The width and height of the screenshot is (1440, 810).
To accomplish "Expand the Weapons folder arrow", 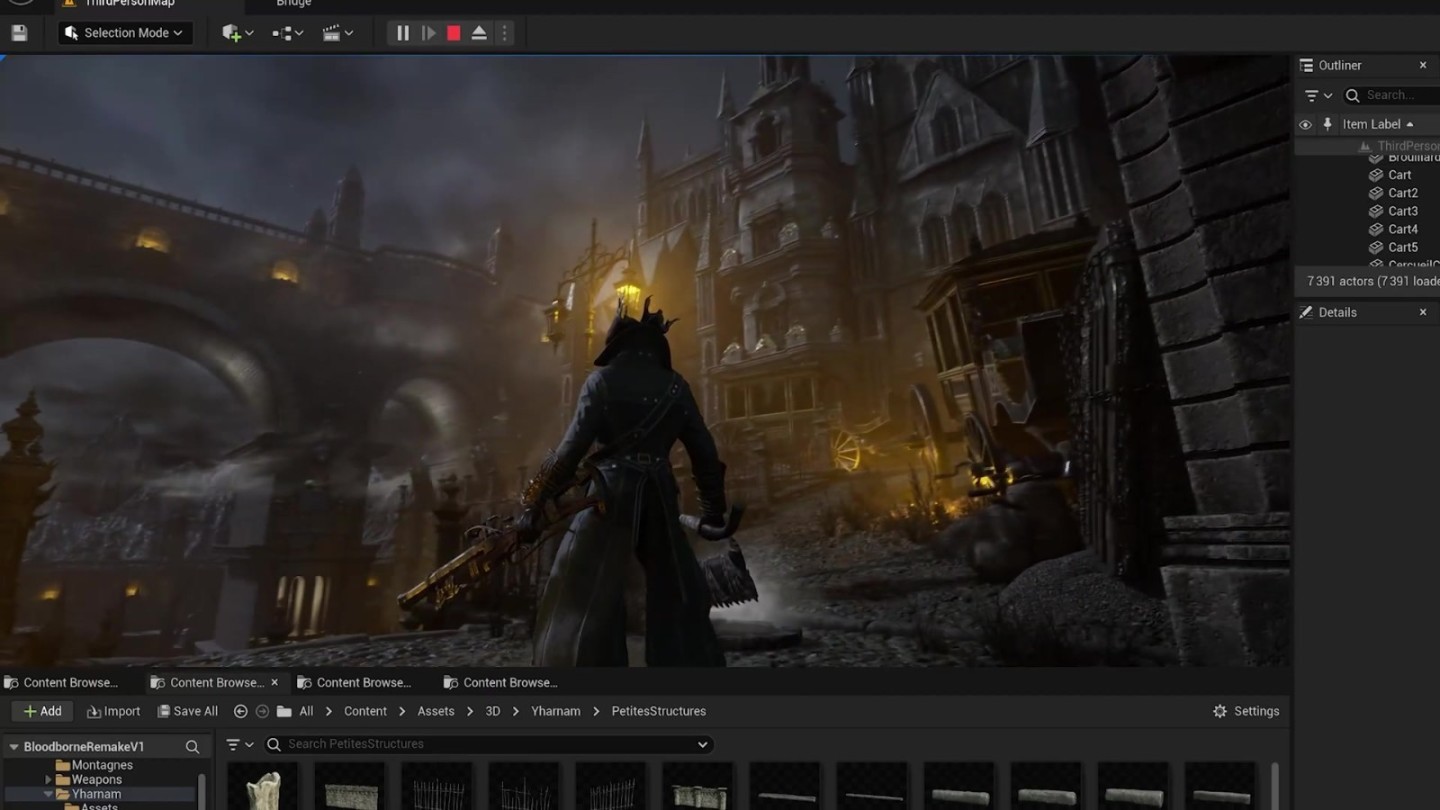I will click(48, 780).
